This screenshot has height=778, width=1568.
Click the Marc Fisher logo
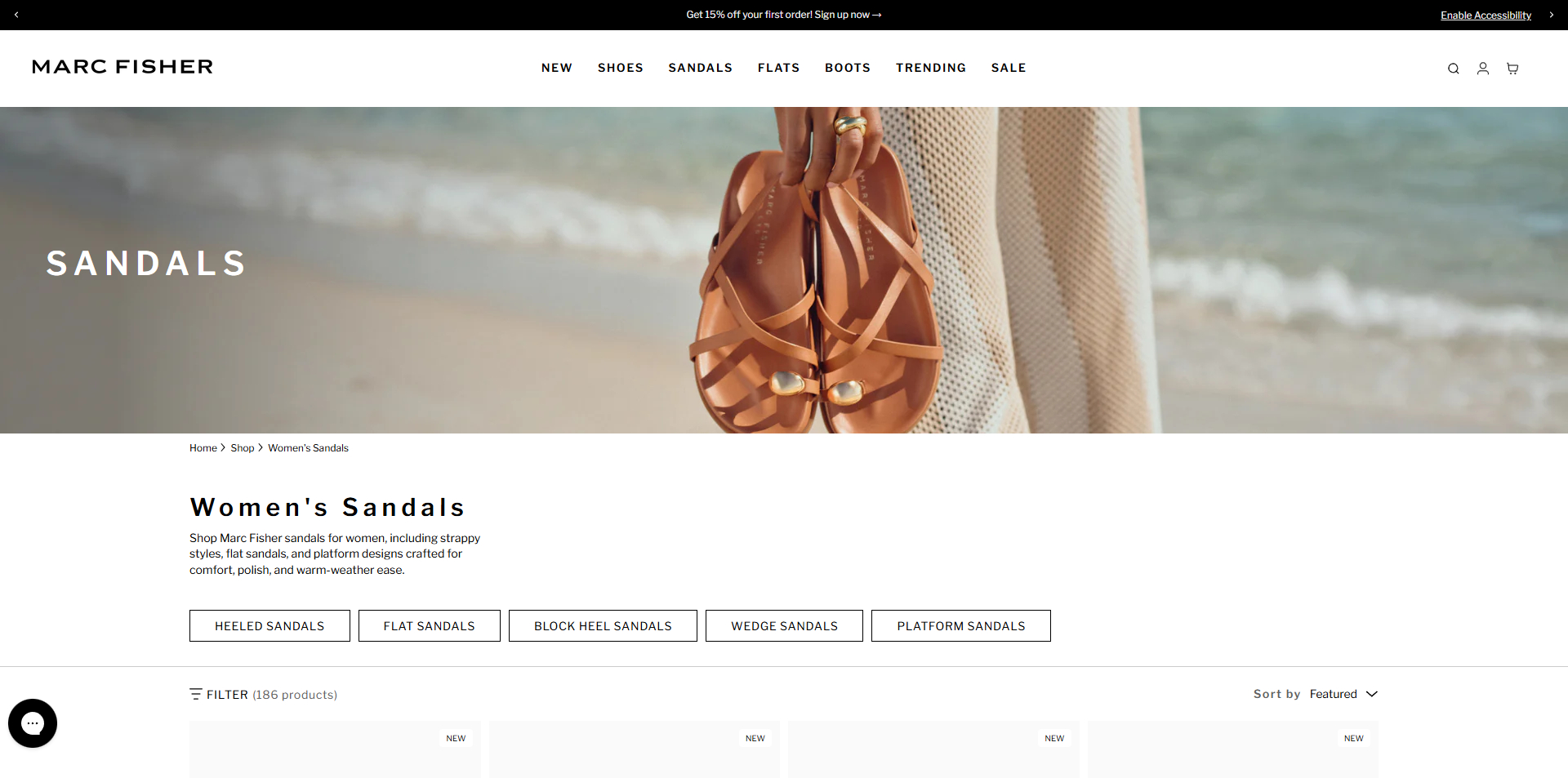click(x=122, y=67)
